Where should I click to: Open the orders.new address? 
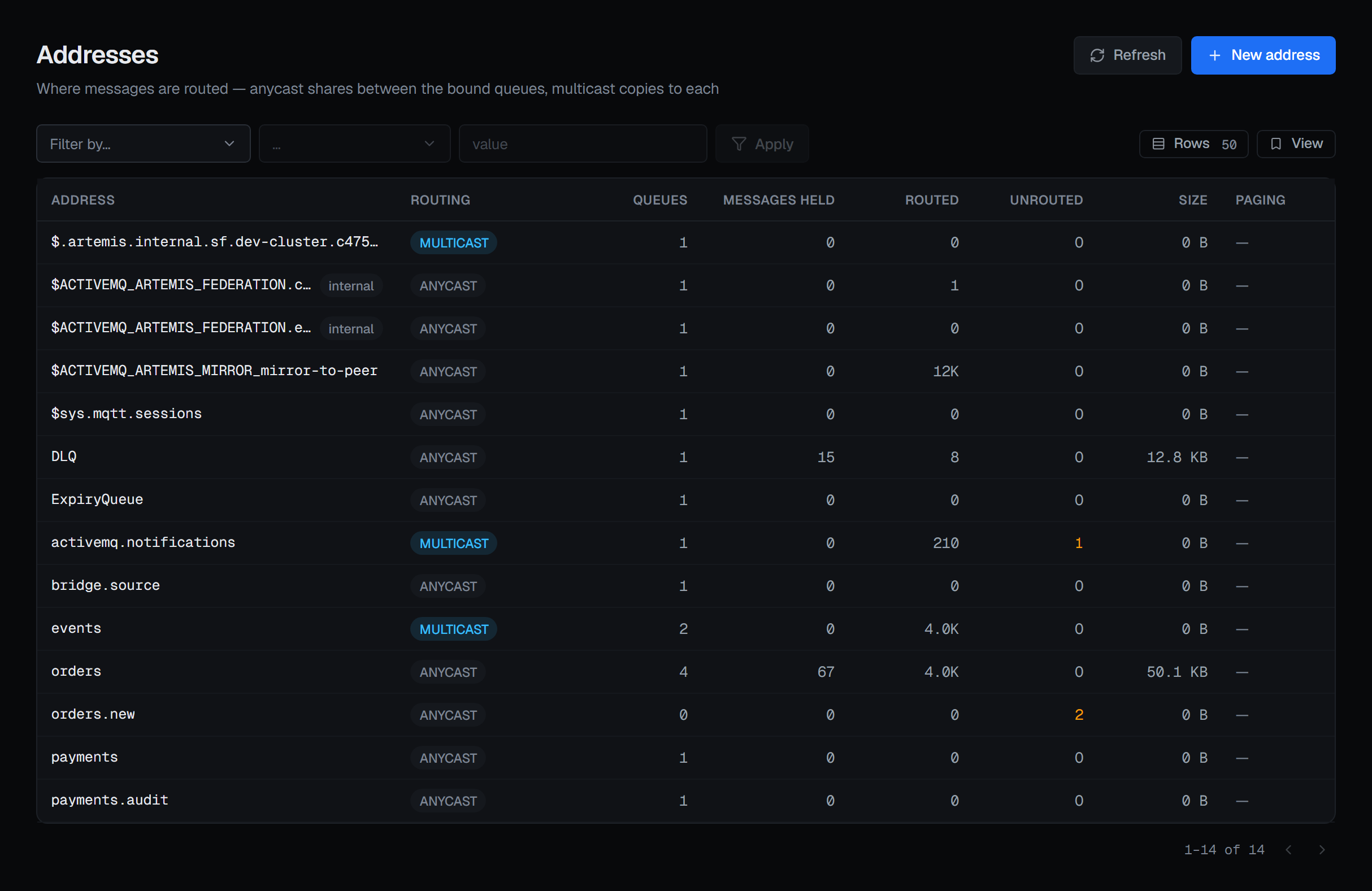(93, 714)
